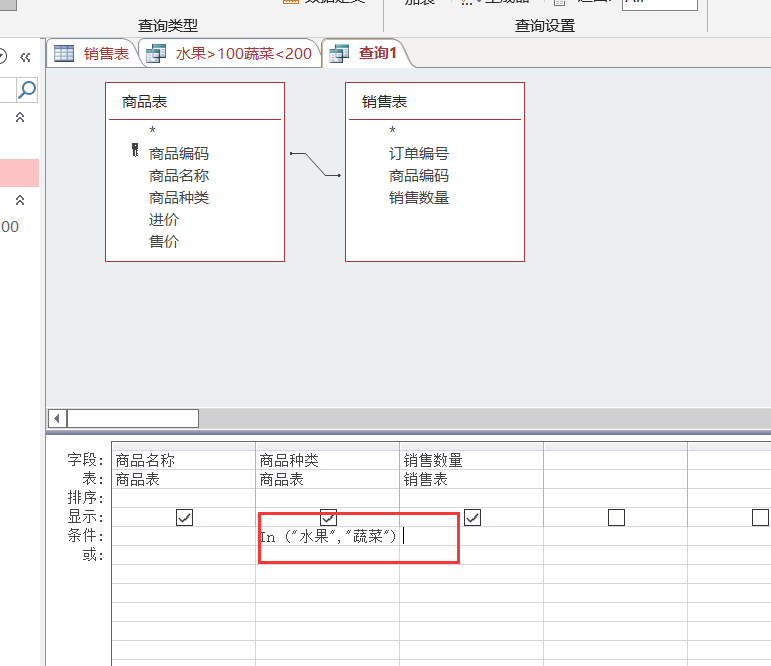
Task: Click the navigation pane search magnifier icon
Action: [x=27, y=90]
